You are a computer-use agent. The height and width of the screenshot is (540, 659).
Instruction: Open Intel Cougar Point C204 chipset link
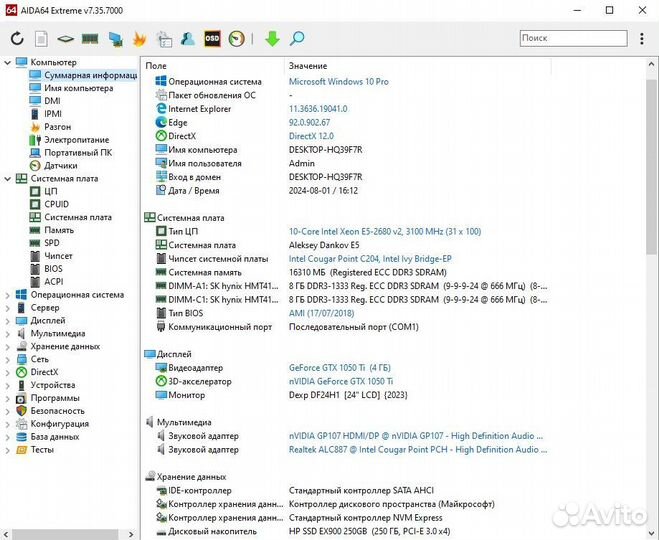[x=370, y=259]
